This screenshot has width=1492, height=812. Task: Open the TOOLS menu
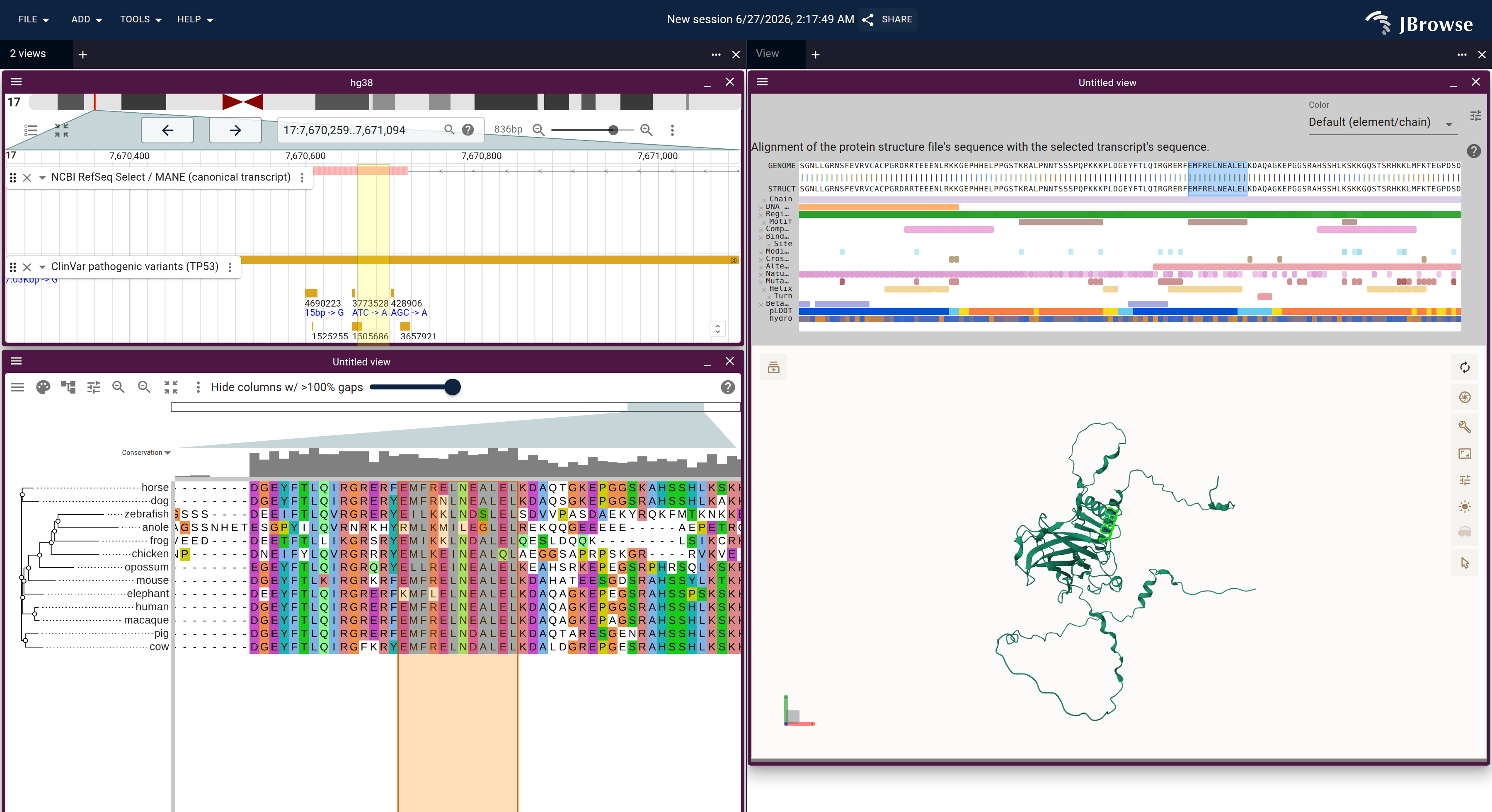(140, 19)
